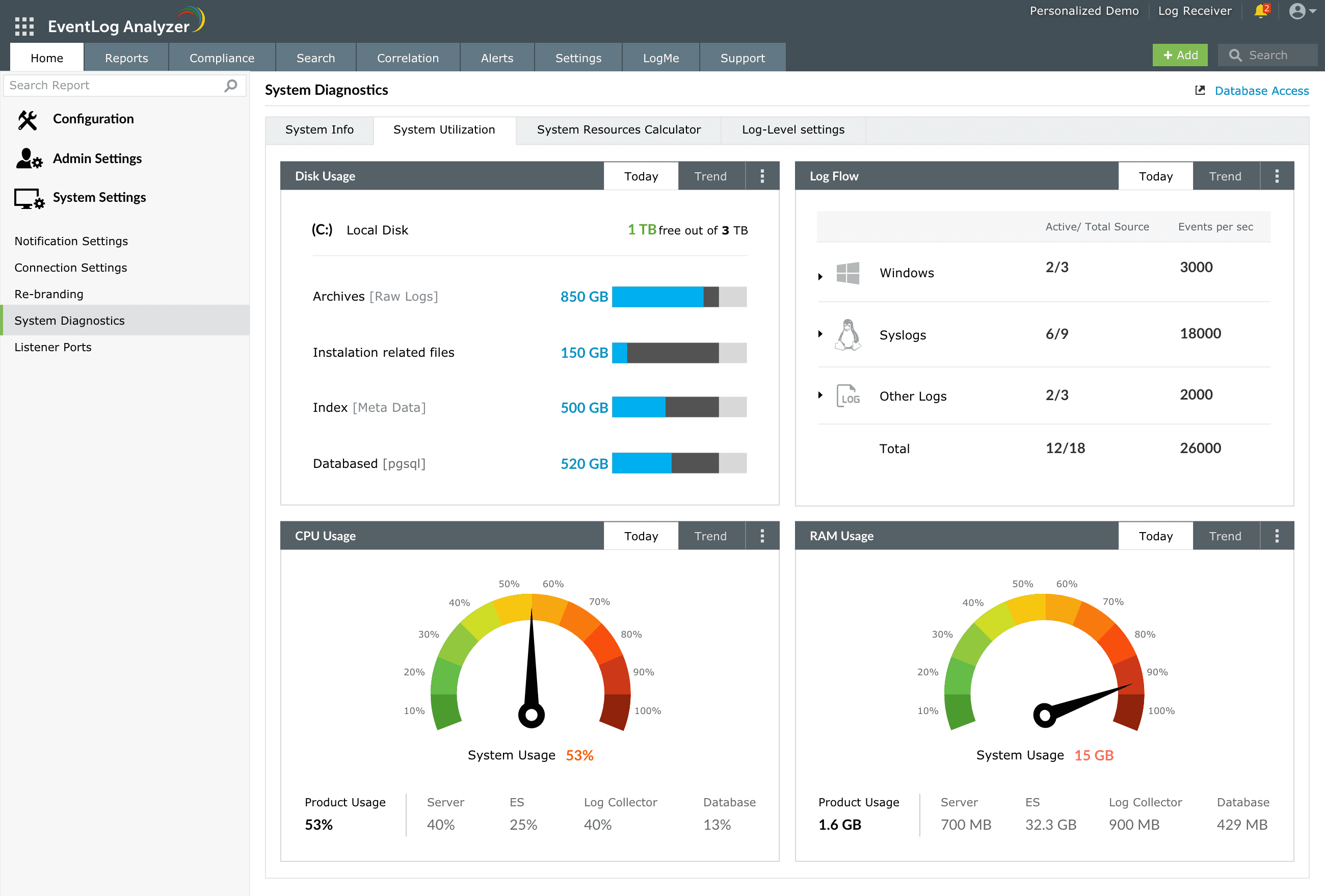Viewport: 1325px width, 896px height.
Task: Open RAM Usage three-dot menu
Action: coord(1277,536)
